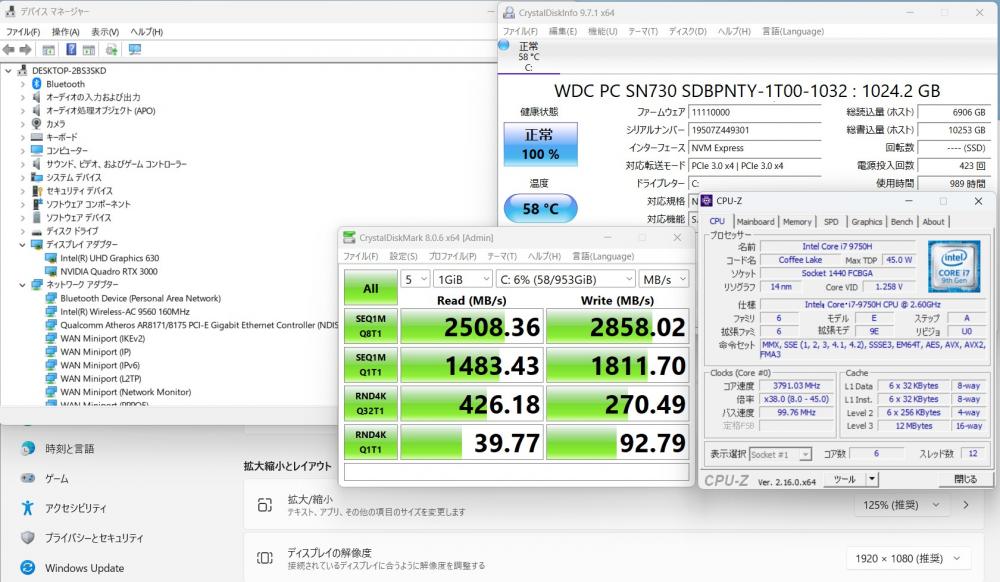
Task: Click the ツール button in CPU-Z
Action: tap(844, 479)
